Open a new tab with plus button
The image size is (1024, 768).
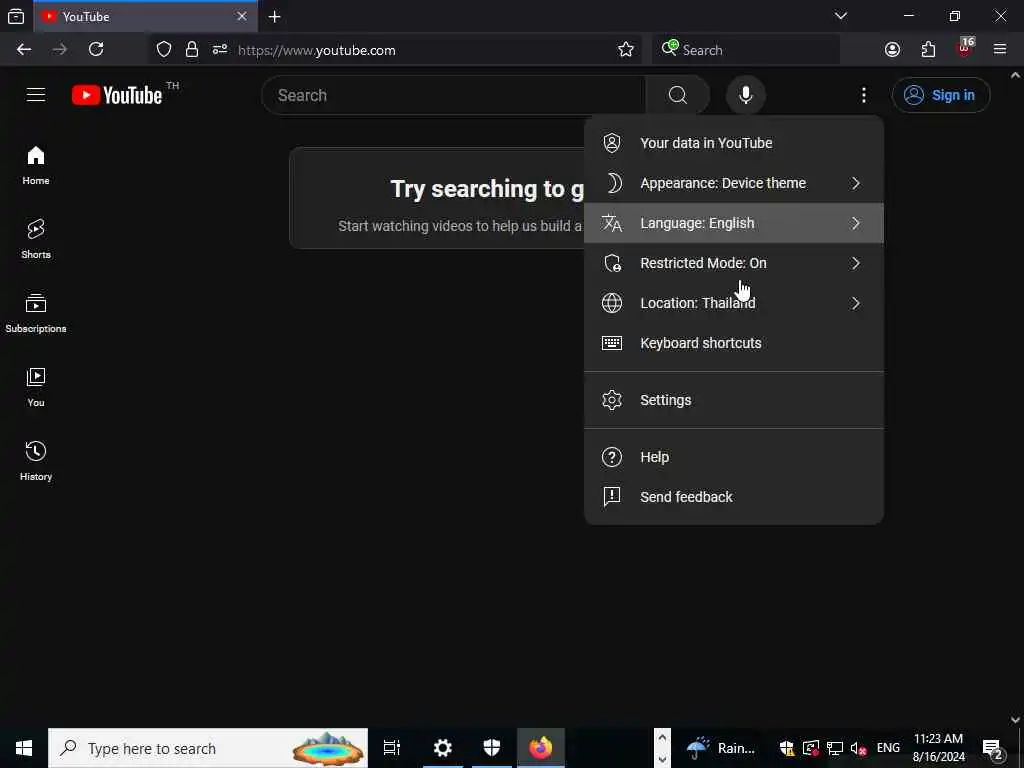(x=275, y=17)
